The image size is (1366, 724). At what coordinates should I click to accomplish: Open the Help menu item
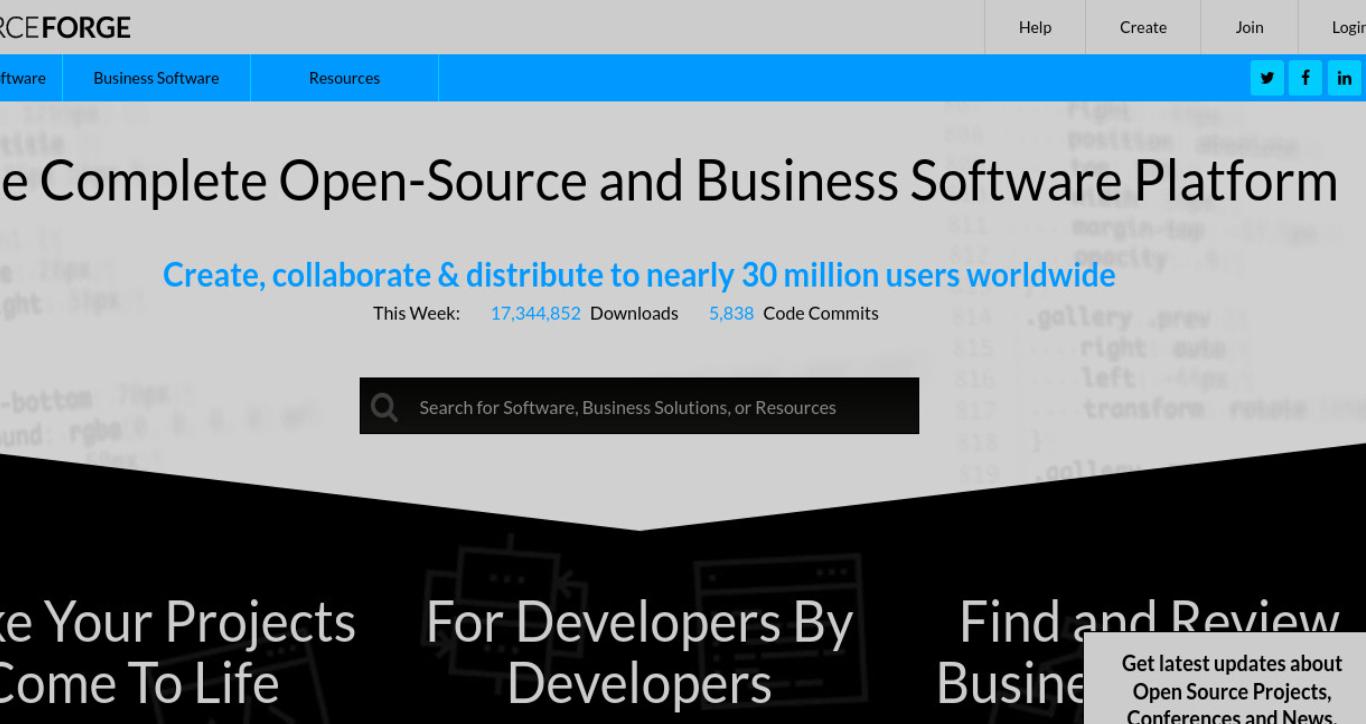[x=1035, y=27]
